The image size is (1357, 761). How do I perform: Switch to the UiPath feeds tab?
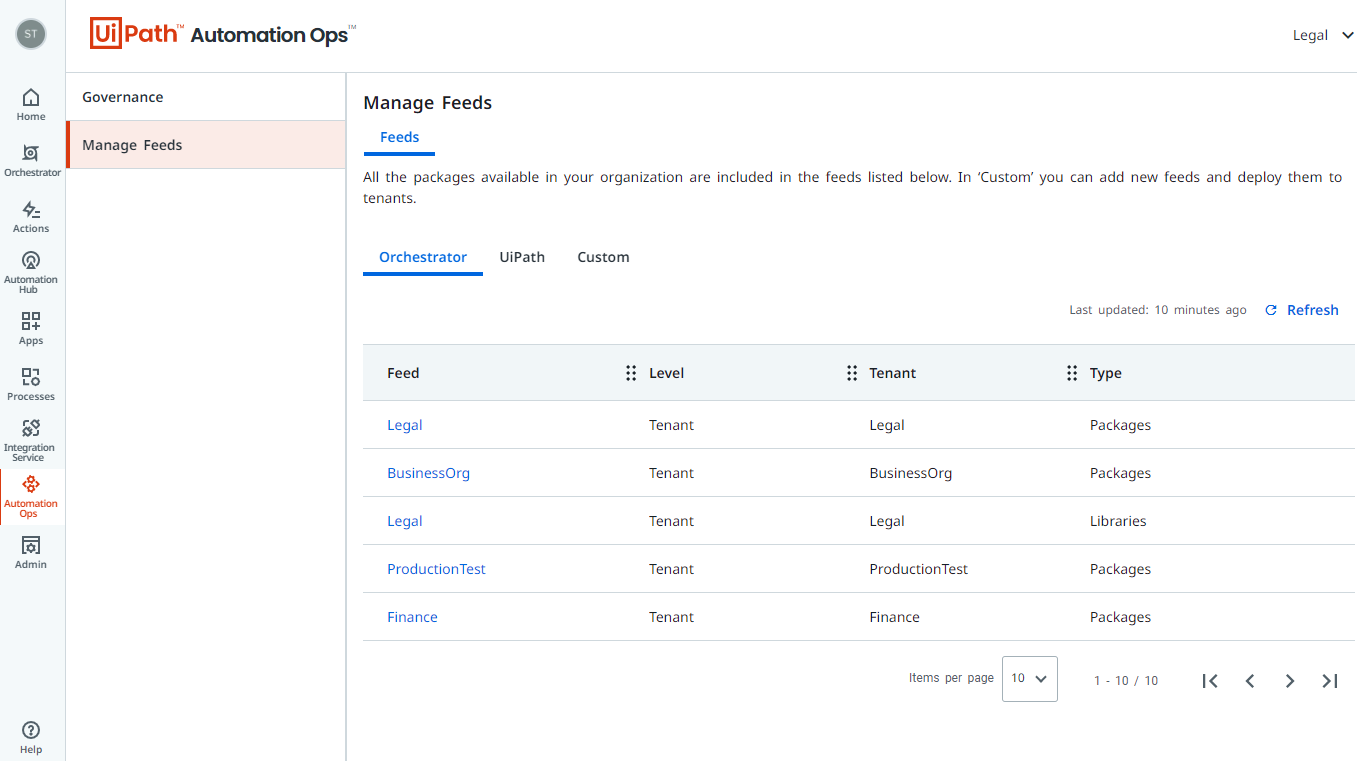pyautogui.click(x=522, y=257)
